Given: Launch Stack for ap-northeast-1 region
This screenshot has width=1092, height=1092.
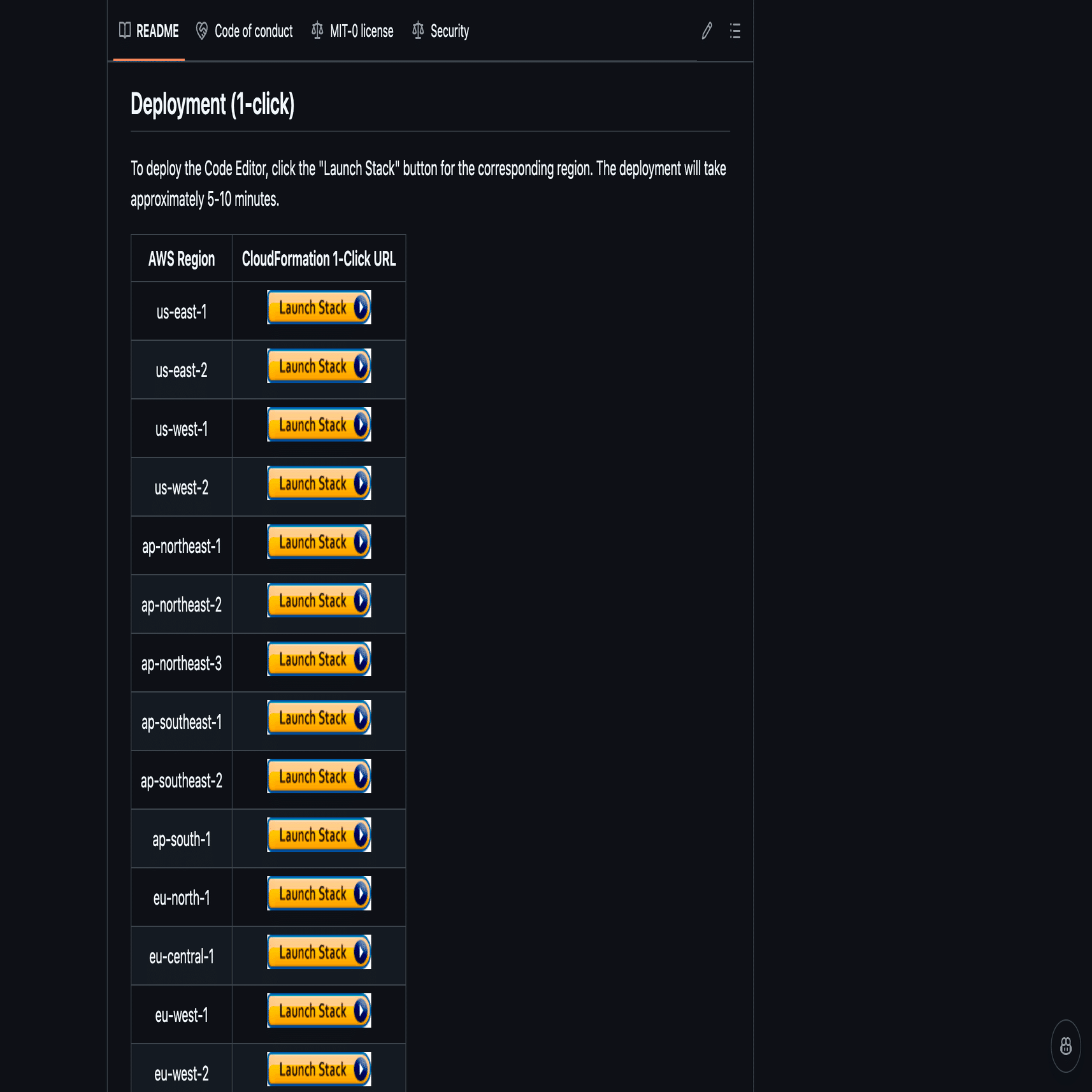Looking at the screenshot, I should click(319, 542).
